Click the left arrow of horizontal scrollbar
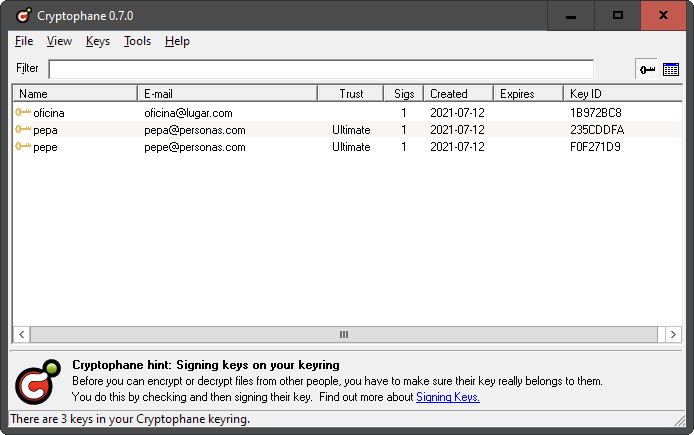 click(21, 335)
